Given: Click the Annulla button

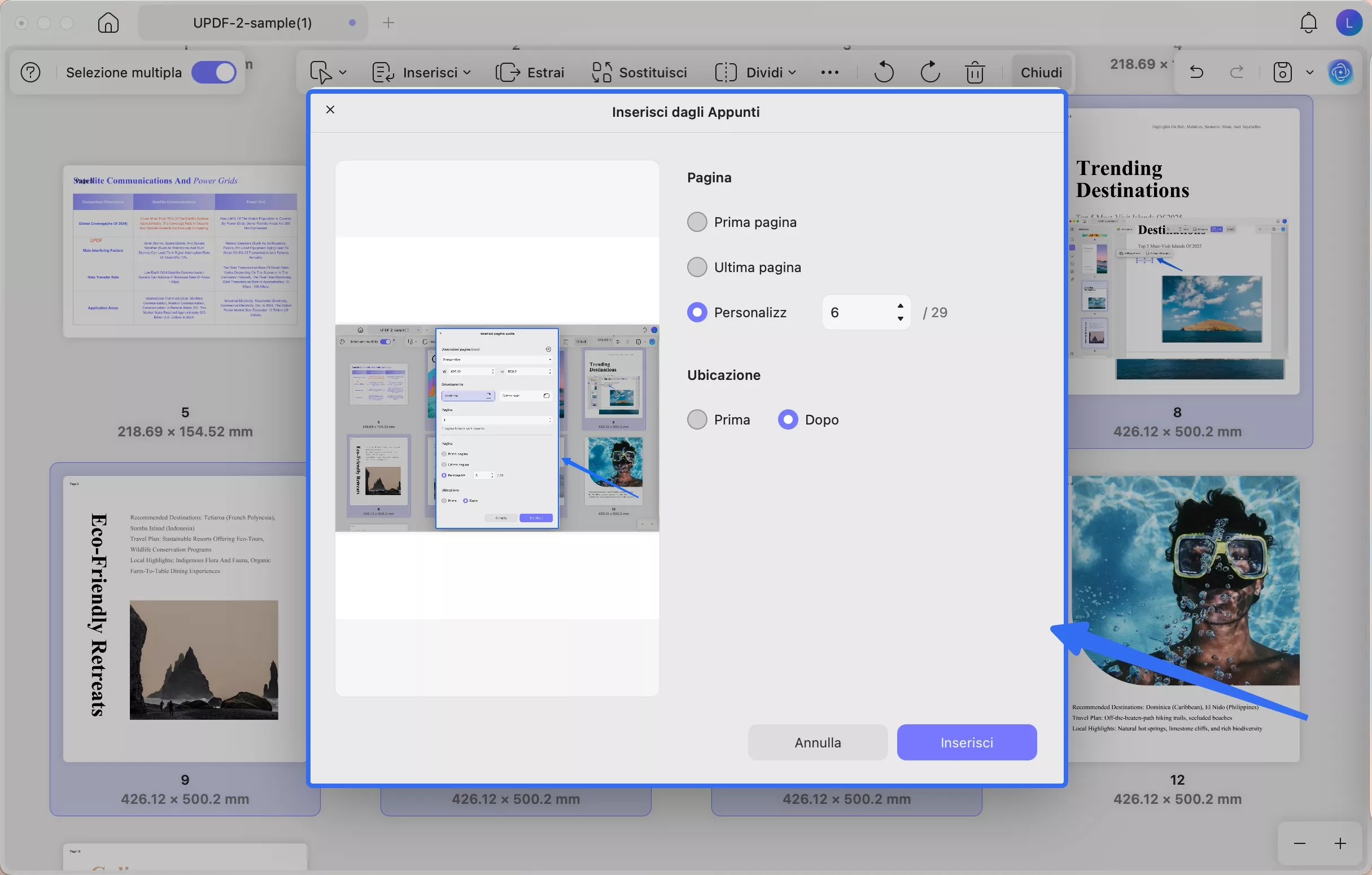Looking at the screenshot, I should (x=817, y=742).
